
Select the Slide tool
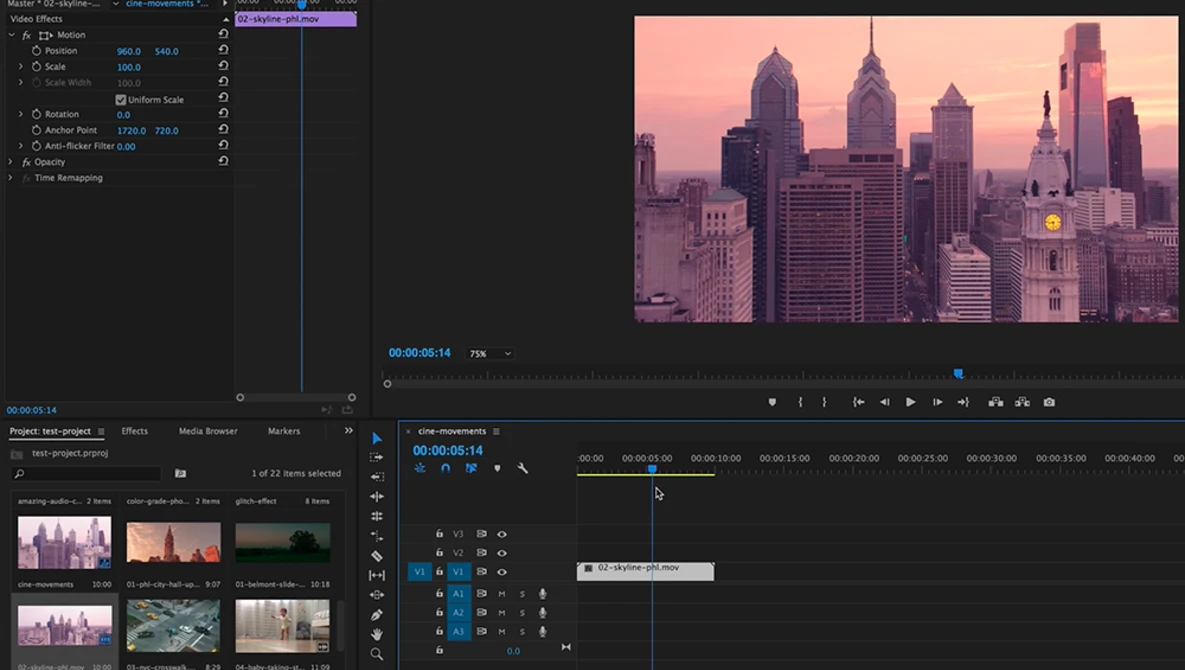click(376, 595)
